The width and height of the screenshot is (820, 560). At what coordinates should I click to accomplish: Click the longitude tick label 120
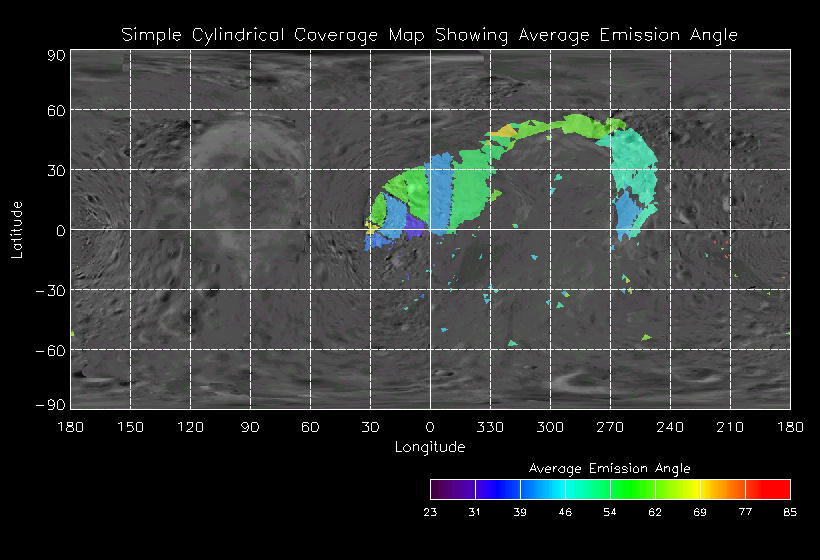click(x=190, y=428)
